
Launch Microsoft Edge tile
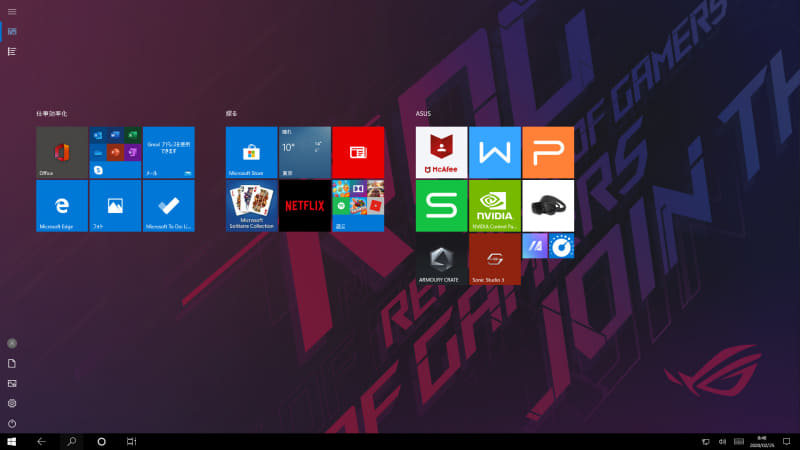coord(62,206)
